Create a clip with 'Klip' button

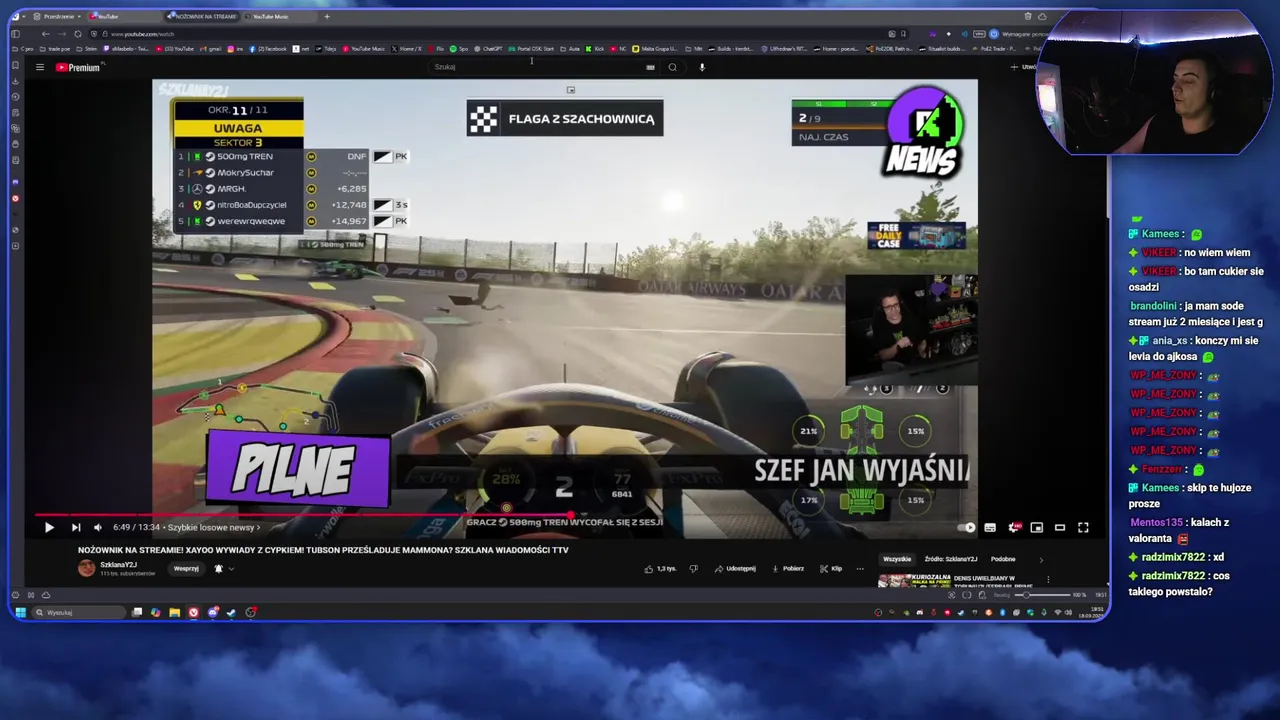pos(831,568)
